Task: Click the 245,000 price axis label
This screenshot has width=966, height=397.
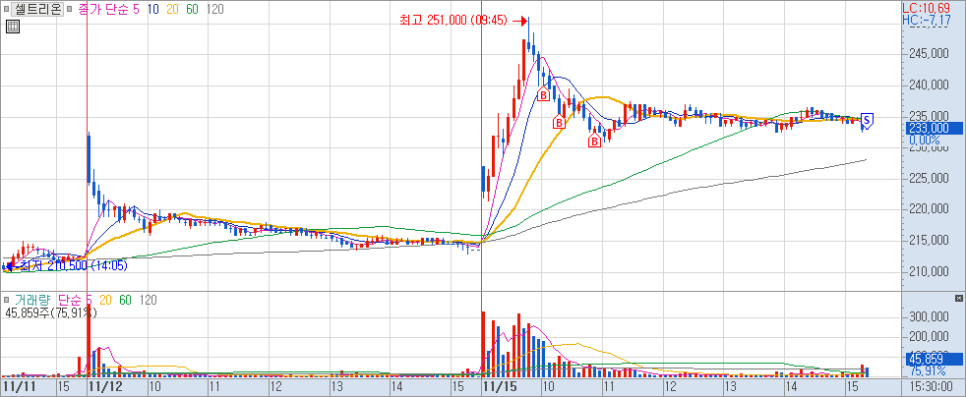Action: (929, 54)
